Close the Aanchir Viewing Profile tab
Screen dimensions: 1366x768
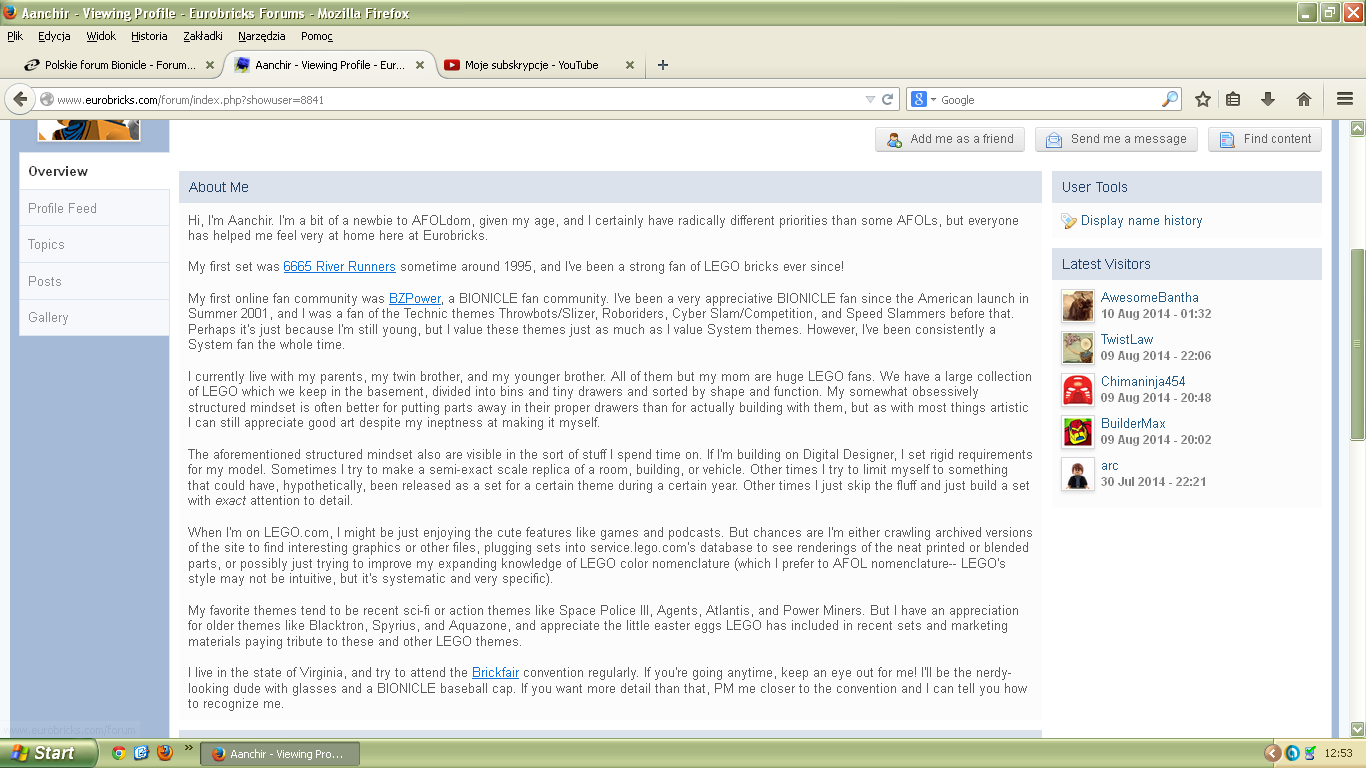(420, 65)
